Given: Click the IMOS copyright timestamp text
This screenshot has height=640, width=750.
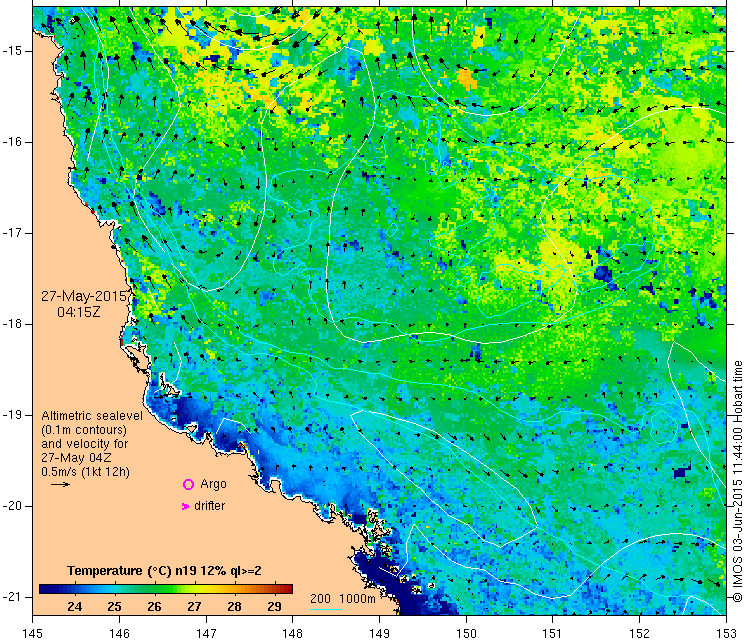Looking at the screenshot, I should click(x=738, y=482).
